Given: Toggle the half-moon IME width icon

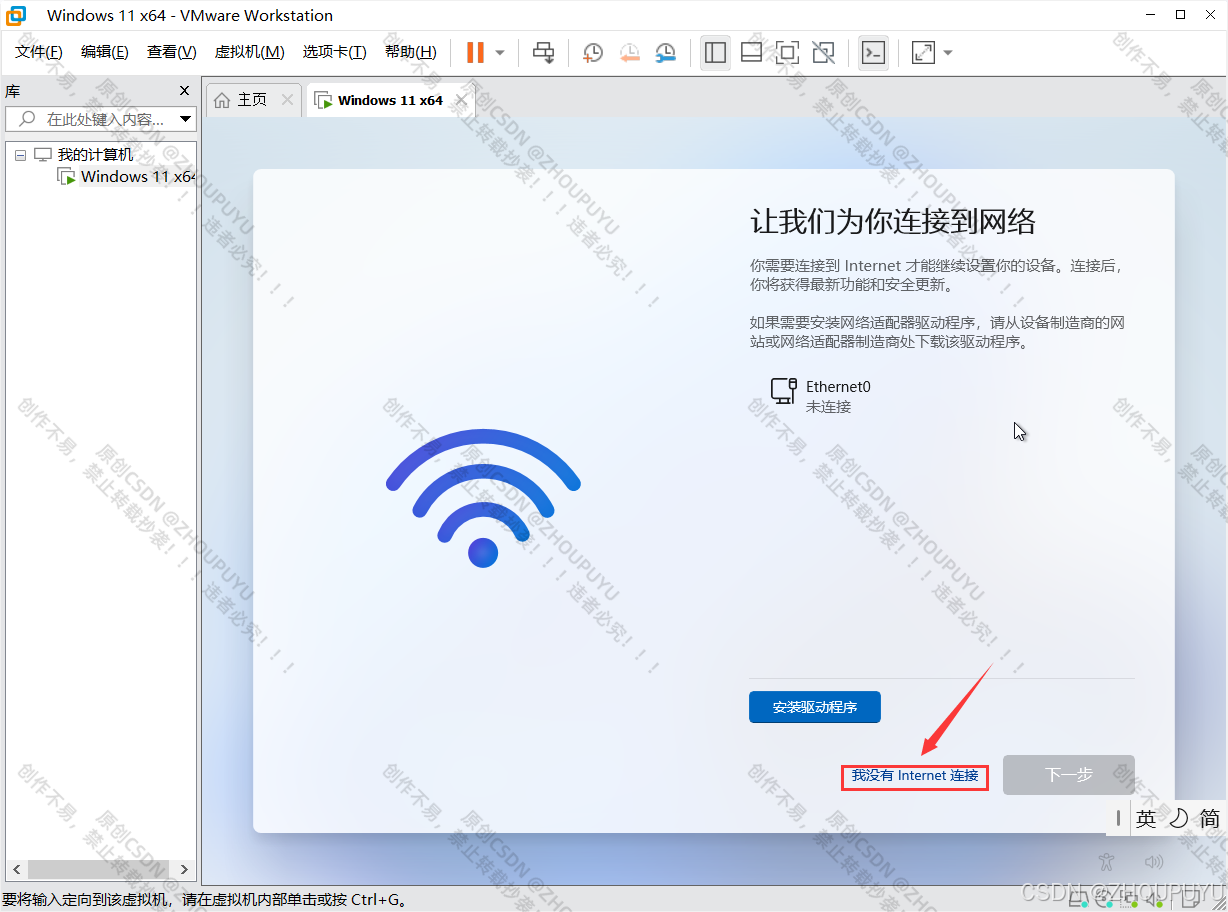Looking at the screenshot, I should coord(1179,818).
